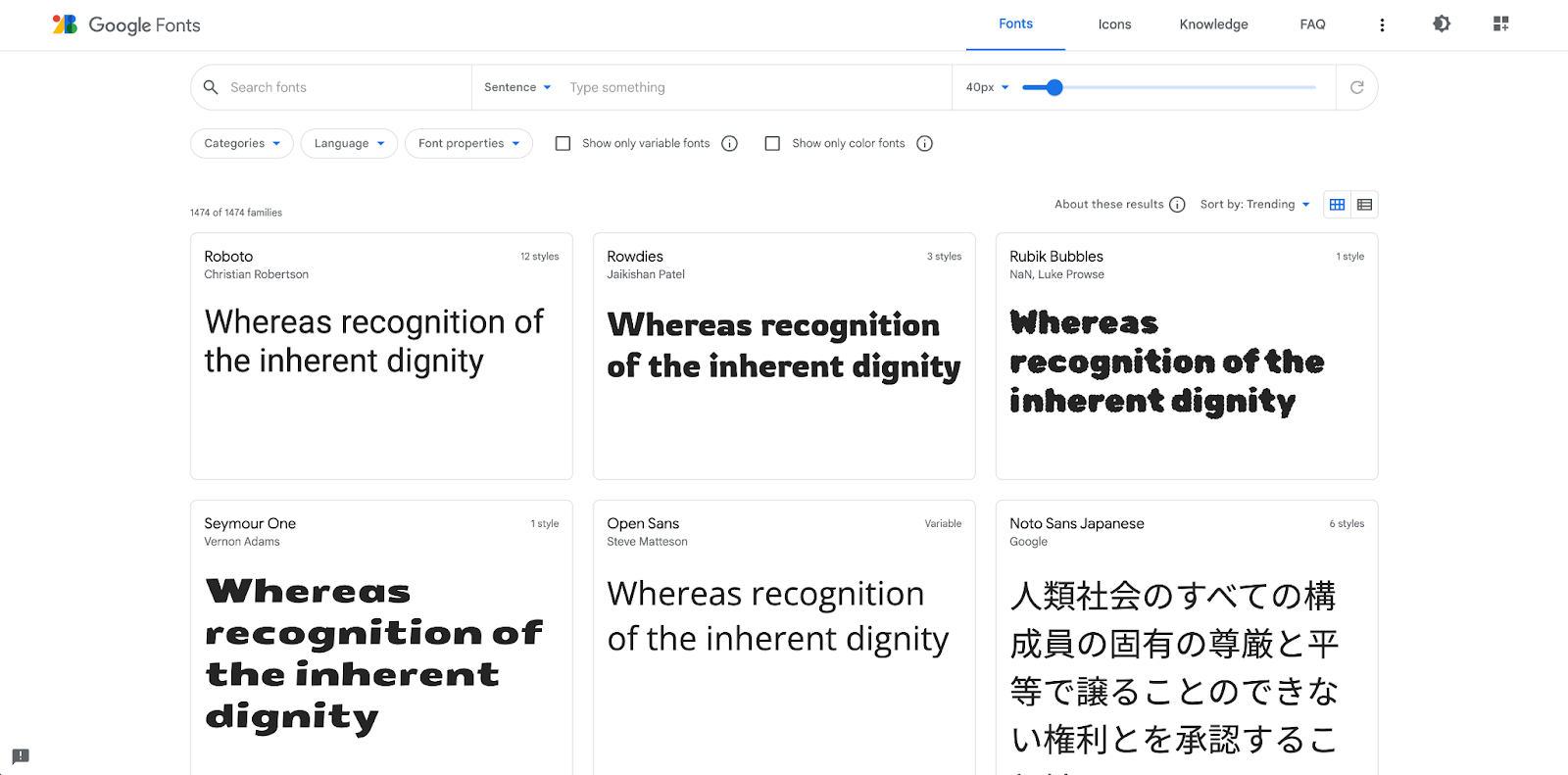
Task: Open the Seymour One font card
Action: pyautogui.click(x=381, y=637)
